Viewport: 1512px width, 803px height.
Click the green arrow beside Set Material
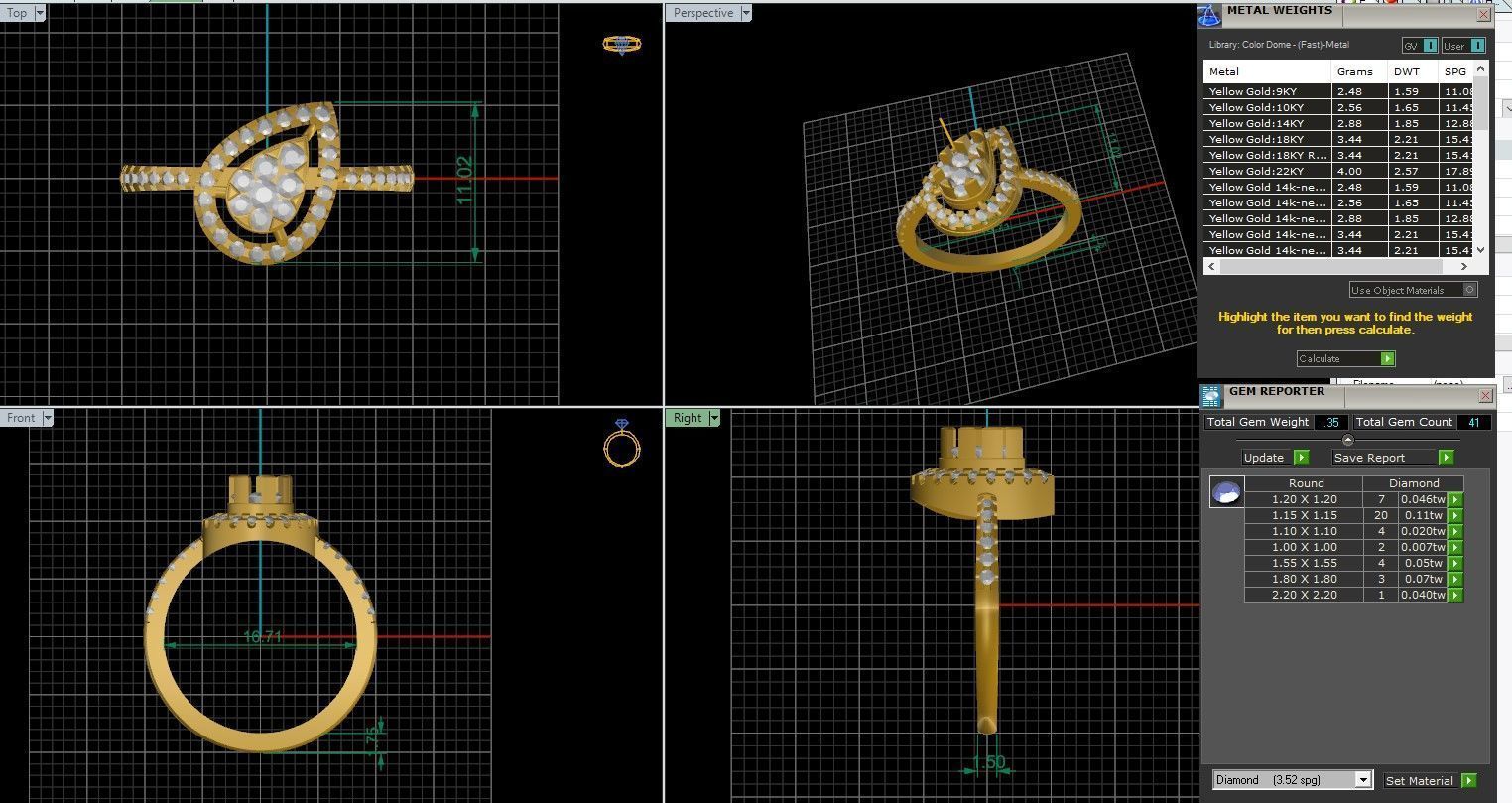tap(1469, 781)
